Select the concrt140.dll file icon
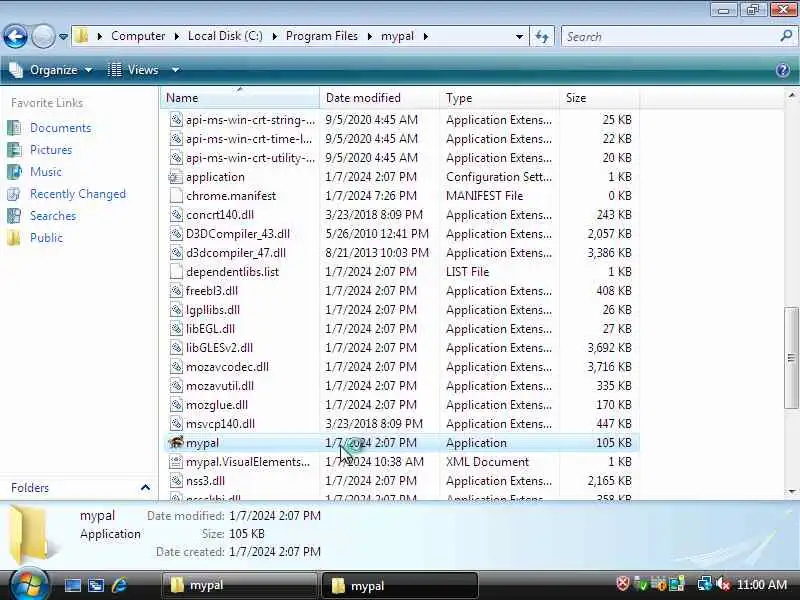 pos(176,215)
